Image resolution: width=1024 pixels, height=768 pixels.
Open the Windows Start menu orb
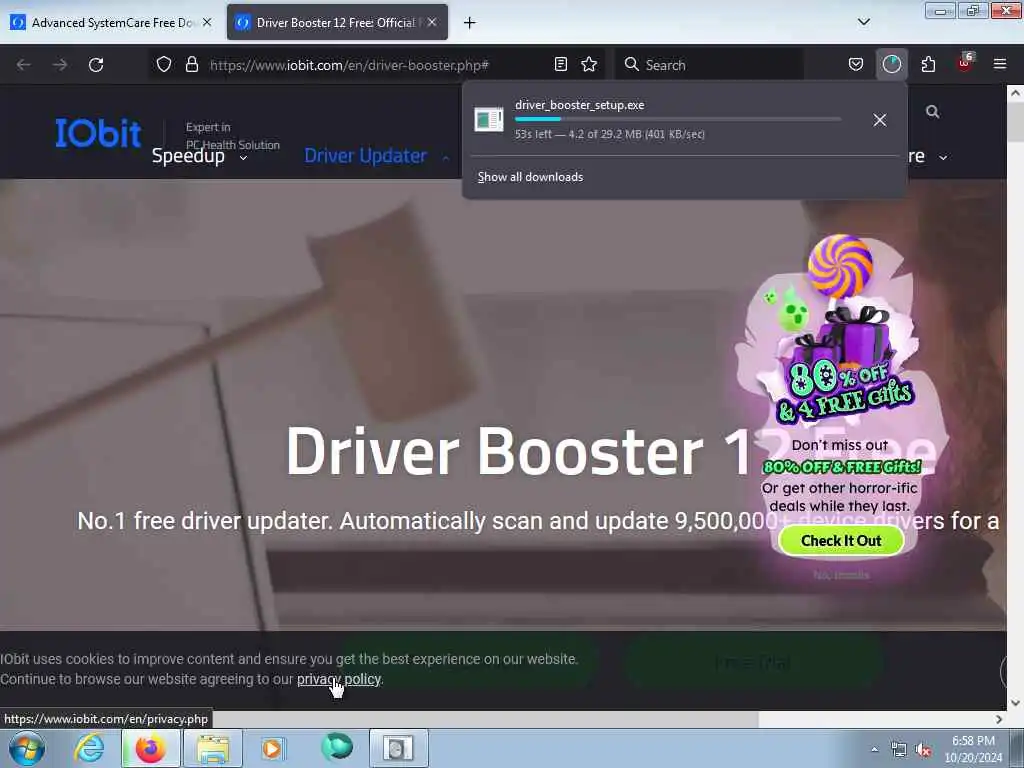point(27,748)
